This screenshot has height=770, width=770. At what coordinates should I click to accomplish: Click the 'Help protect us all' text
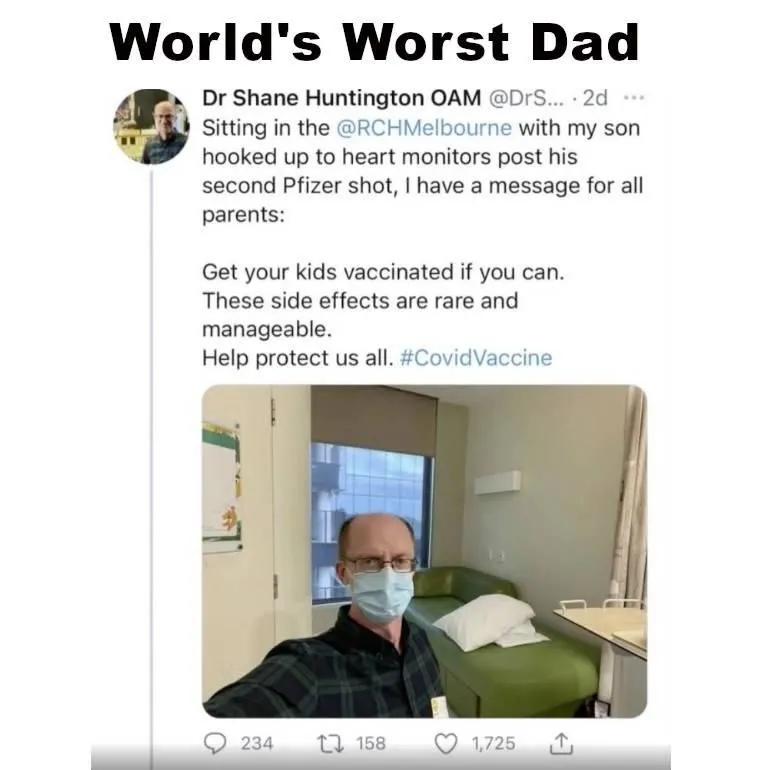298,358
